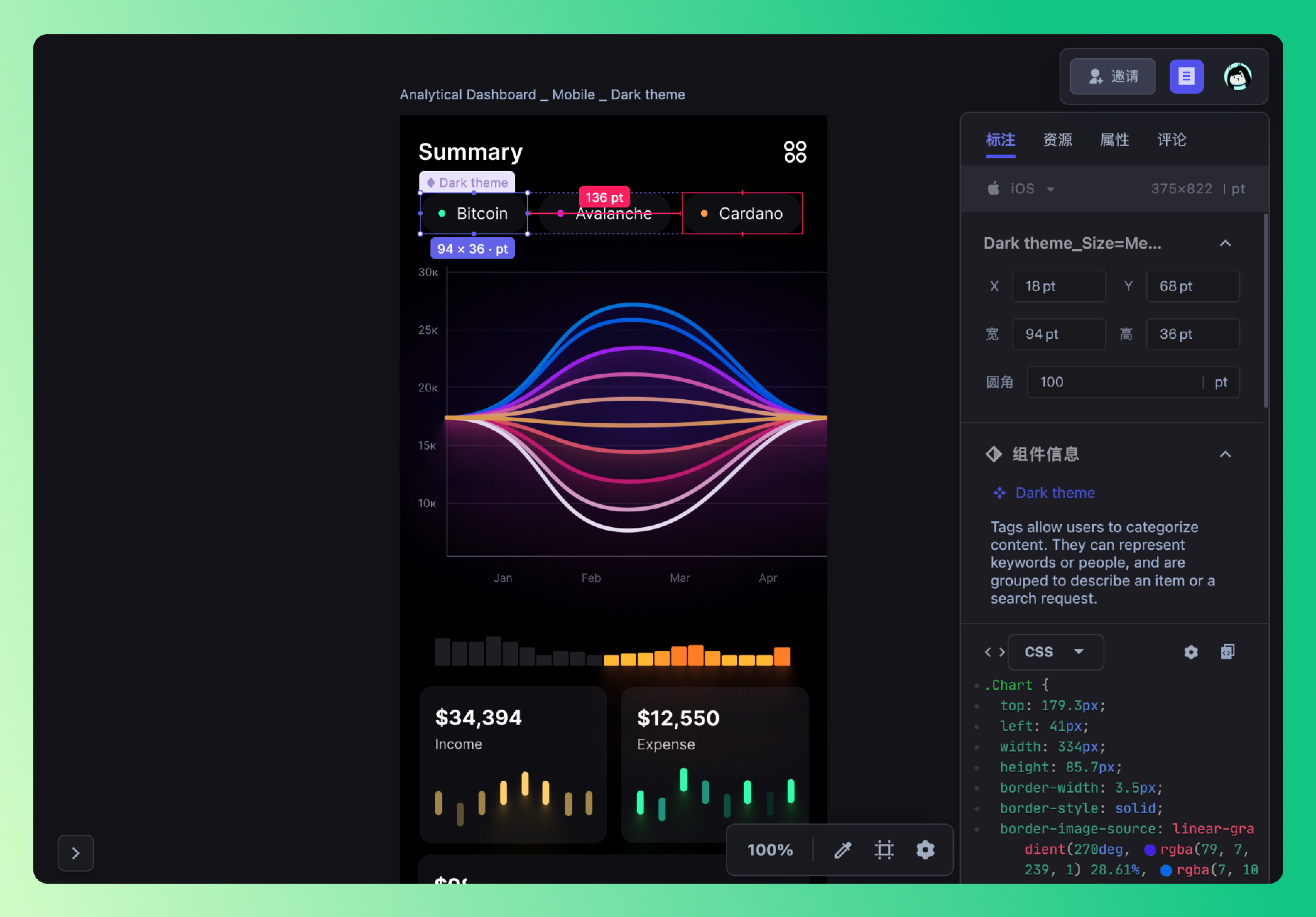Screen dimensions: 1316x917
Task: Select the Avalanche tag chip
Action: coord(605,213)
